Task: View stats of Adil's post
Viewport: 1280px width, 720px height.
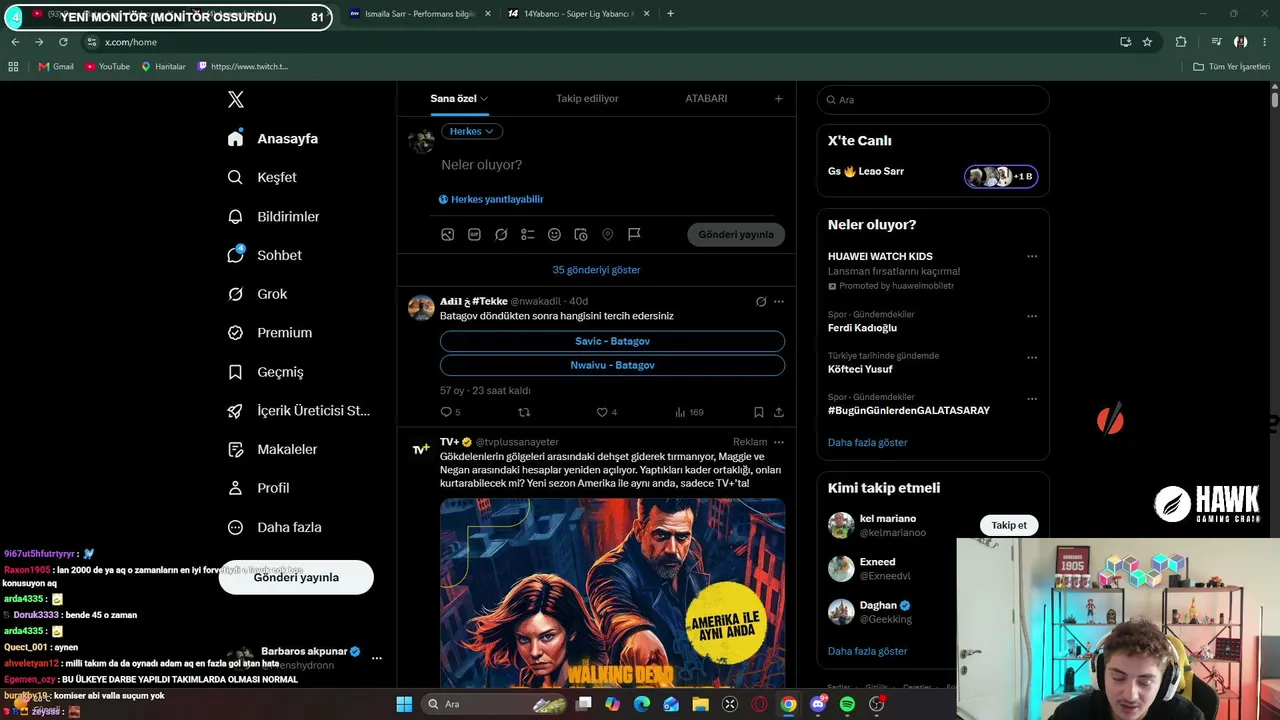Action: 689,412
